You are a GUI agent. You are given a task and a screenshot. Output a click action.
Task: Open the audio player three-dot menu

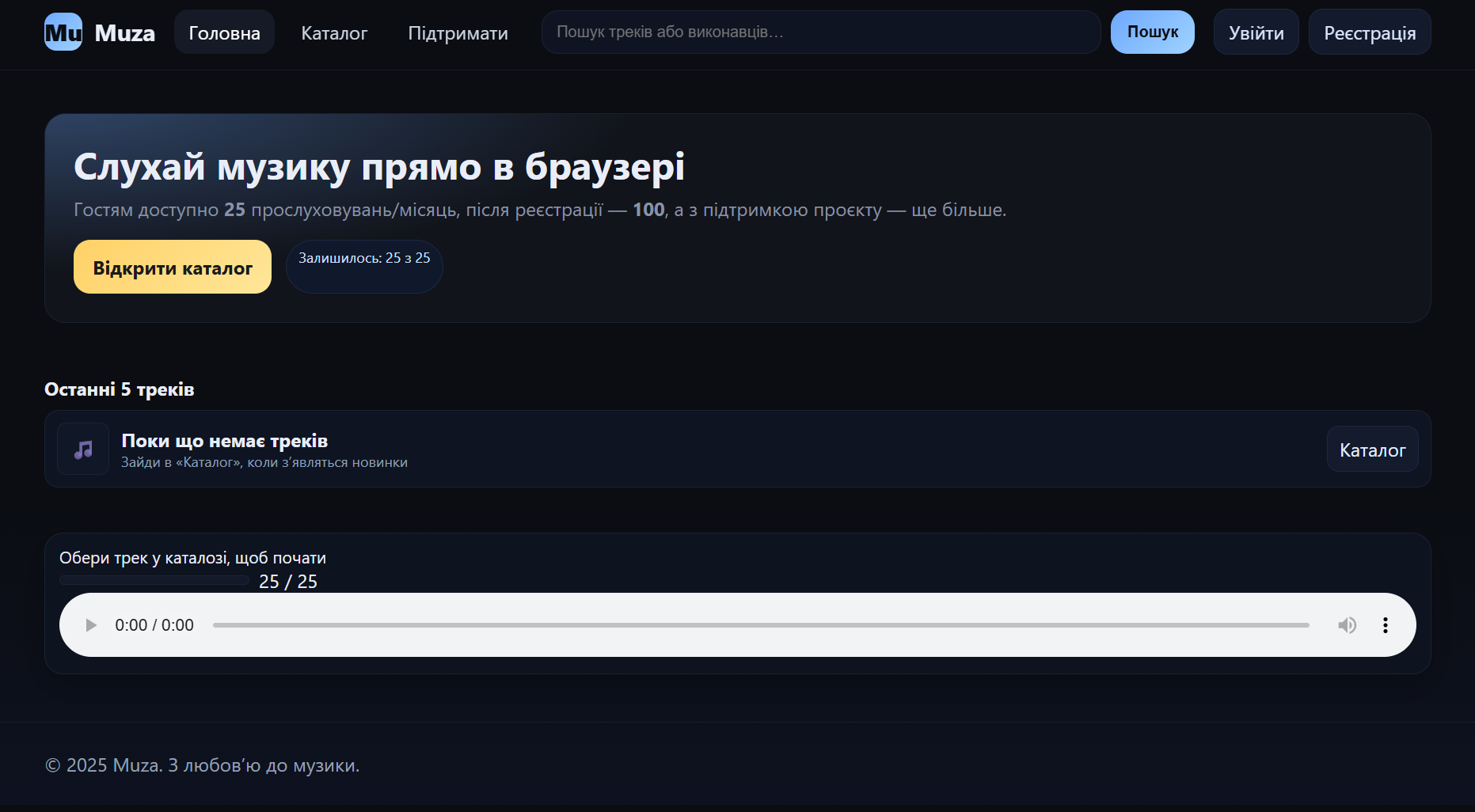click(1385, 625)
